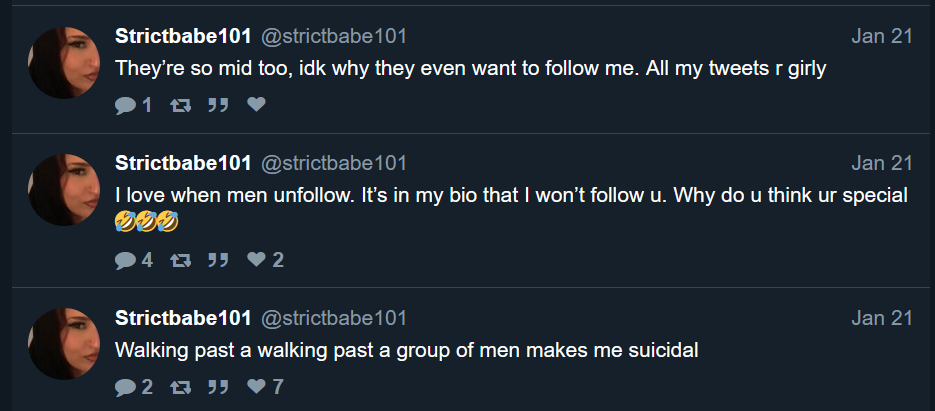The height and width of the screenshot is (411, 935).
Task: Open Jan 21 timestamp of first tweet
Action: [x=882, y=37]
